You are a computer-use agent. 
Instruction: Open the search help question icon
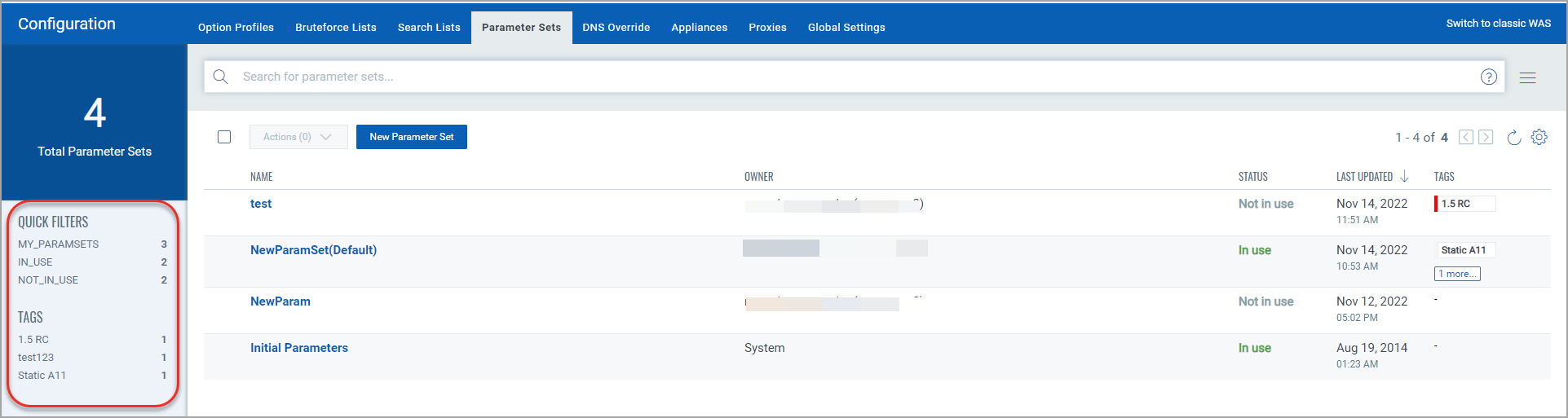1489,77
